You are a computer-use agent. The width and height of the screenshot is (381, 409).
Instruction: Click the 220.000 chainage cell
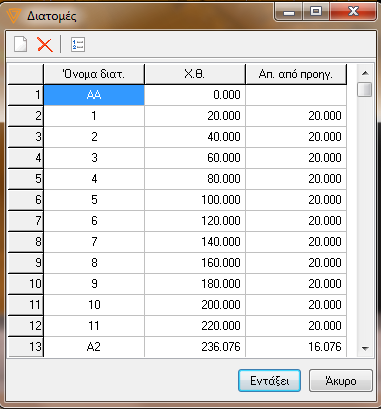[x=195, y=326]
